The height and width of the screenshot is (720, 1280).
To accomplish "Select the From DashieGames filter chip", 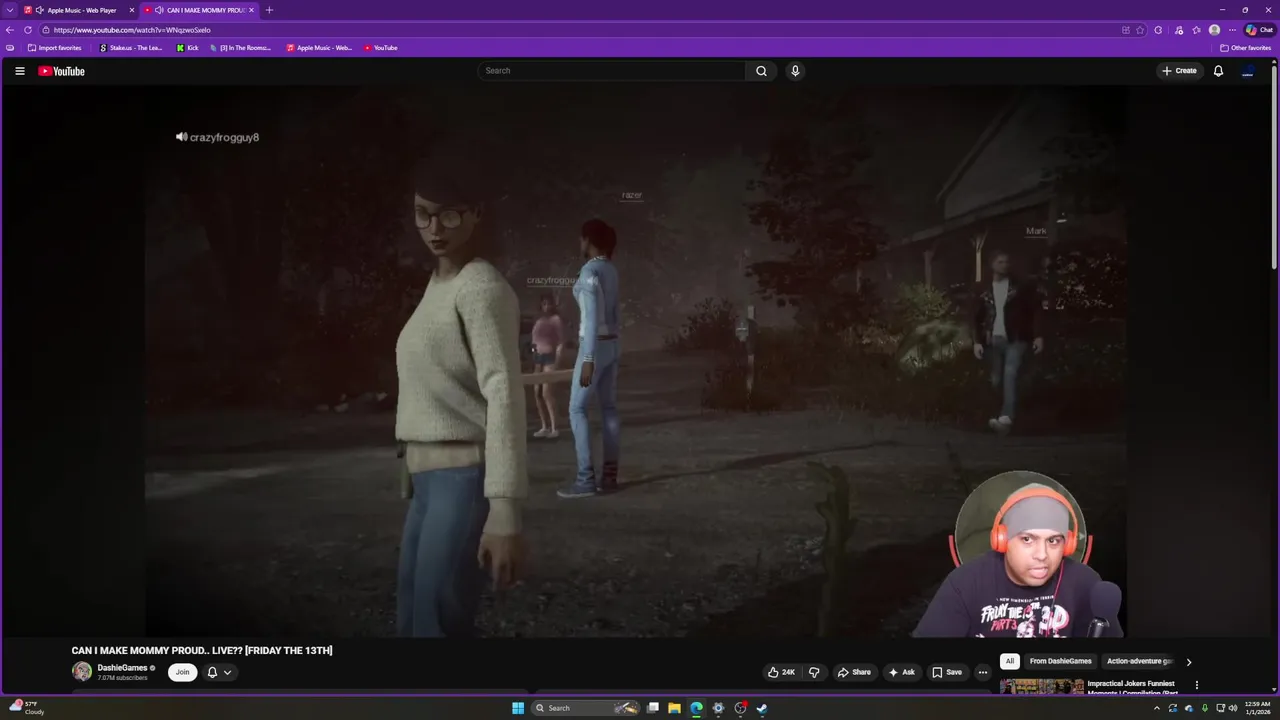I will [x=1060, y=661].
